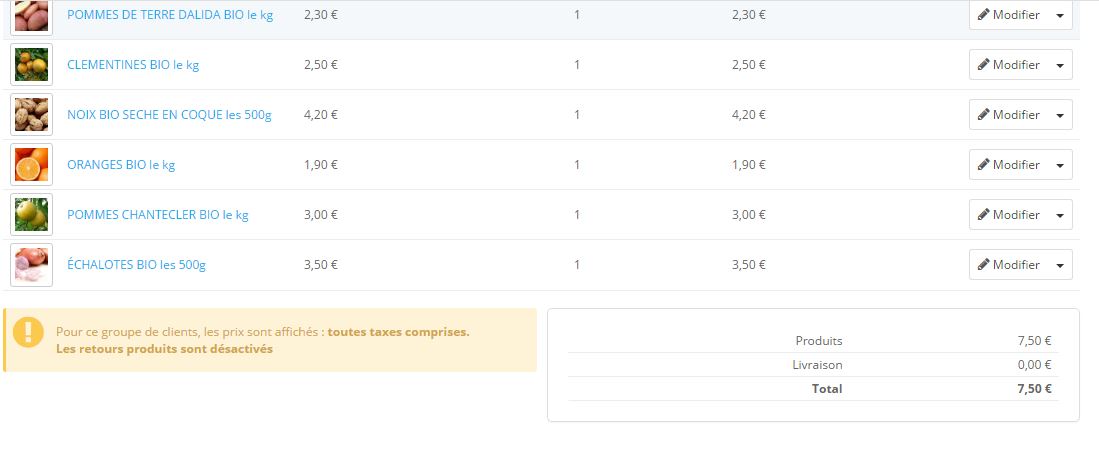Image resolution: width=1099 pixels, height=456 pixels.
Task: Click the oranges product thumbnail
Action: [31, 165]
